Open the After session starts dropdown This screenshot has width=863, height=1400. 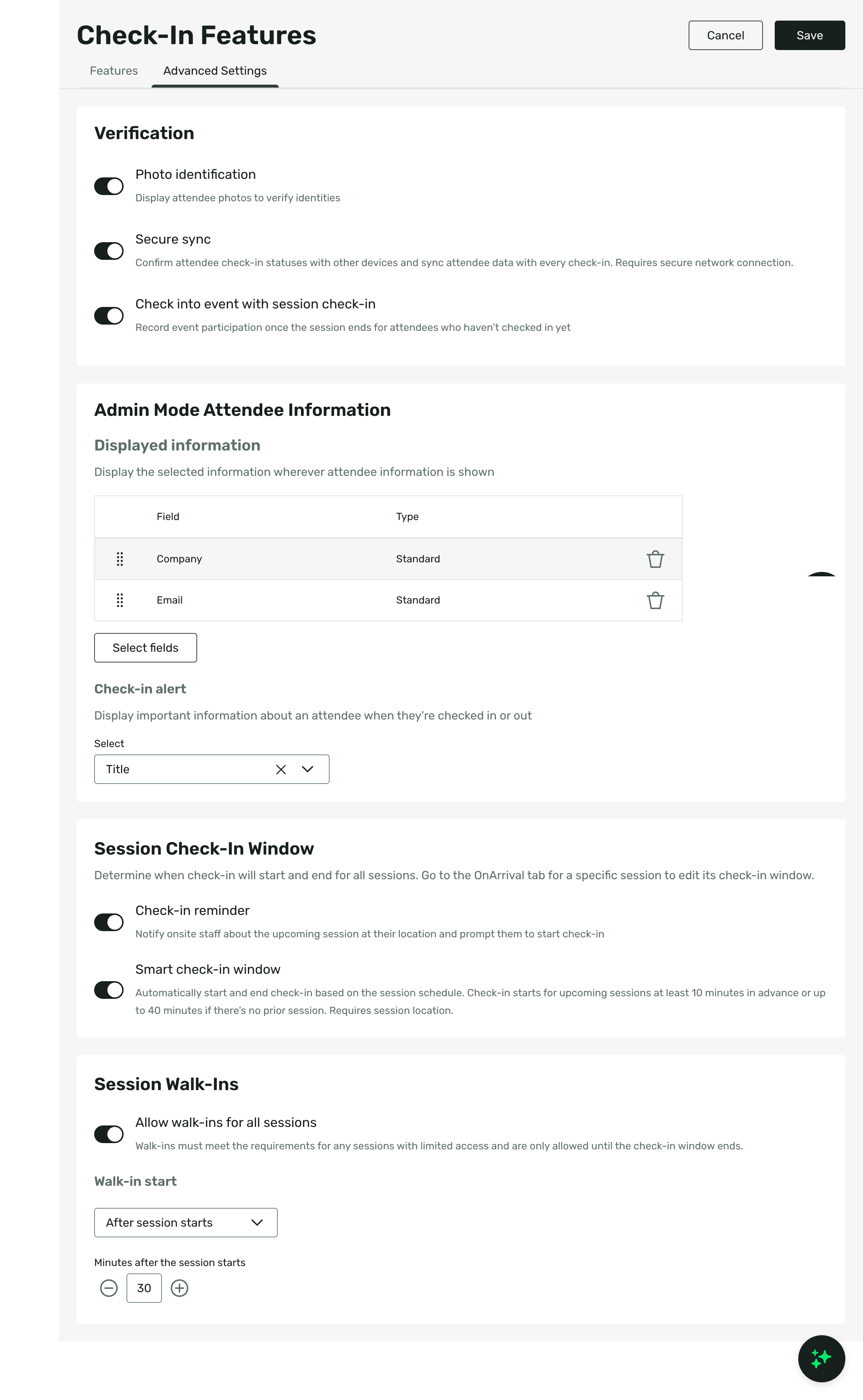185,1223
